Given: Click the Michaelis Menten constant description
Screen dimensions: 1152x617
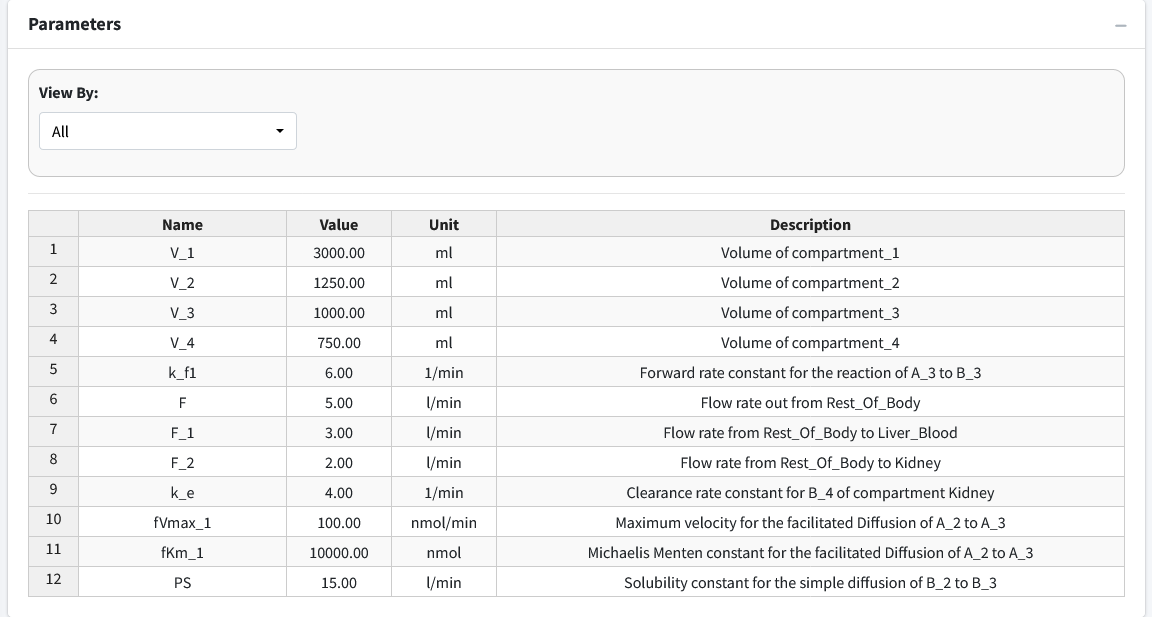Looking at the screenshot, I should pos(810,552).
